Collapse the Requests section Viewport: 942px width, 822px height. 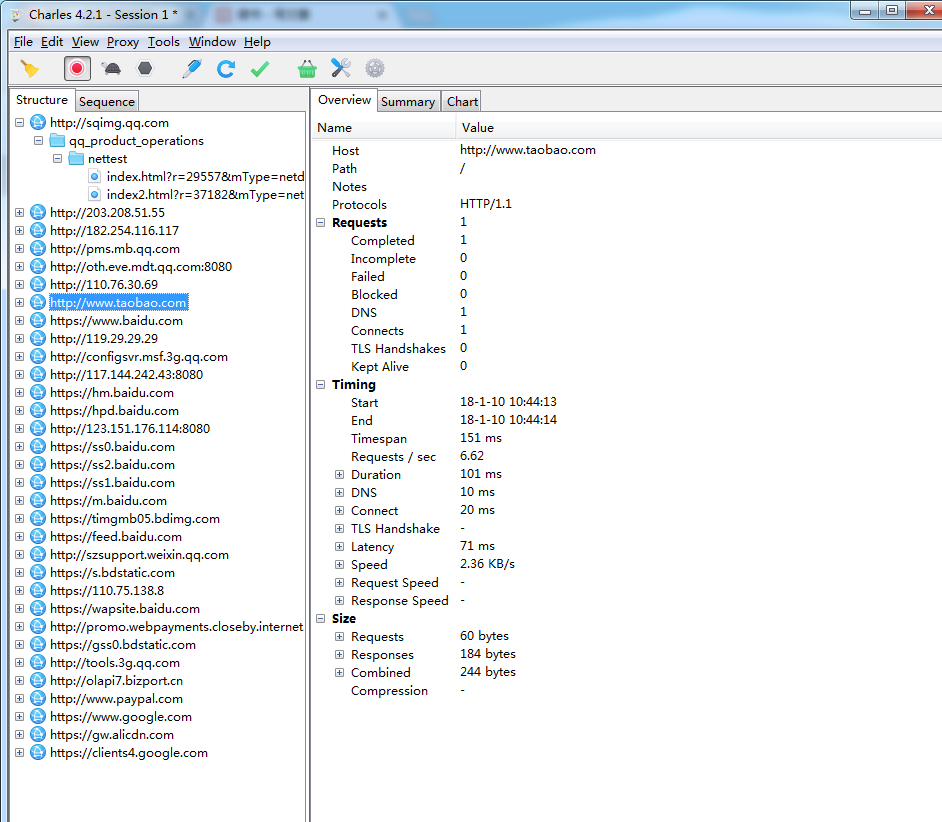coord(321,223)
